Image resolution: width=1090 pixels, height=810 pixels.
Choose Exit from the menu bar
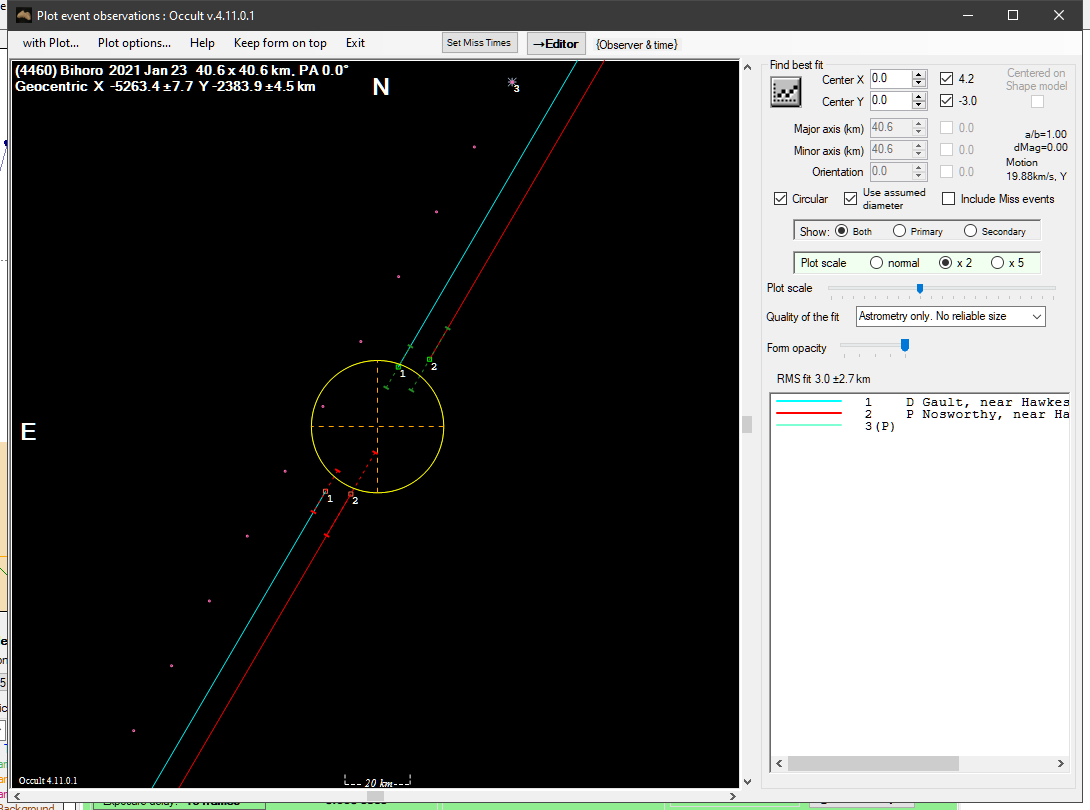point(355,43)
